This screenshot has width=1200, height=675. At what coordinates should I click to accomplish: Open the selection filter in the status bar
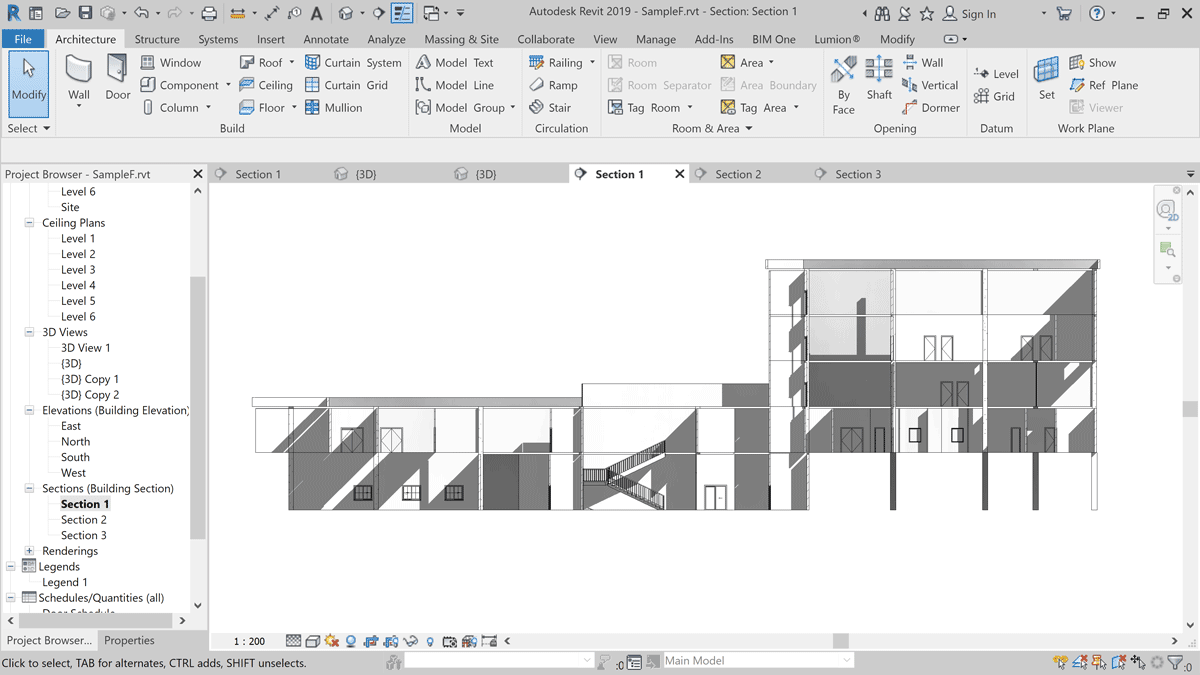coord(1175,661)
